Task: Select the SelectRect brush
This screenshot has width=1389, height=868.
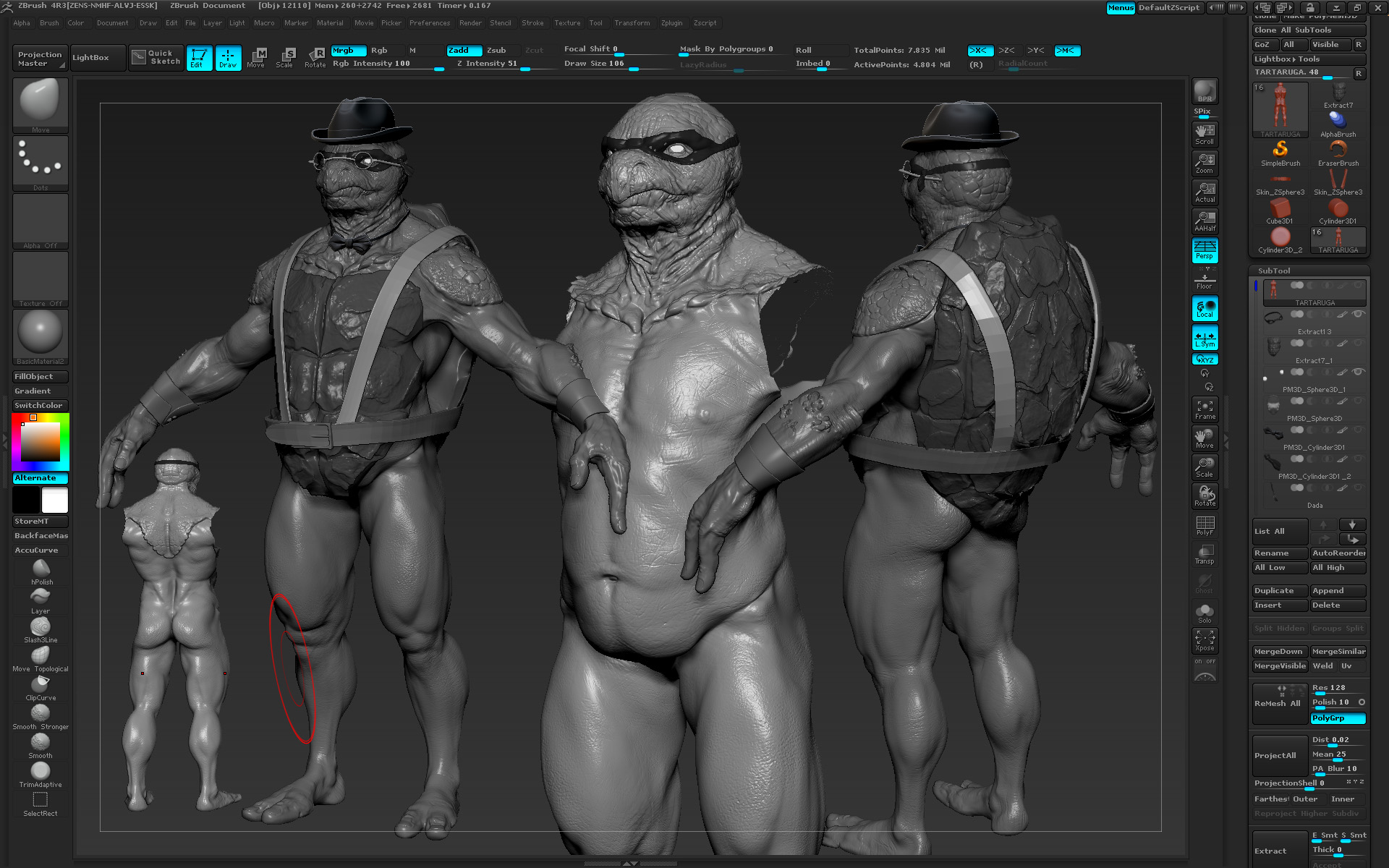Action: tap(41, 803)
